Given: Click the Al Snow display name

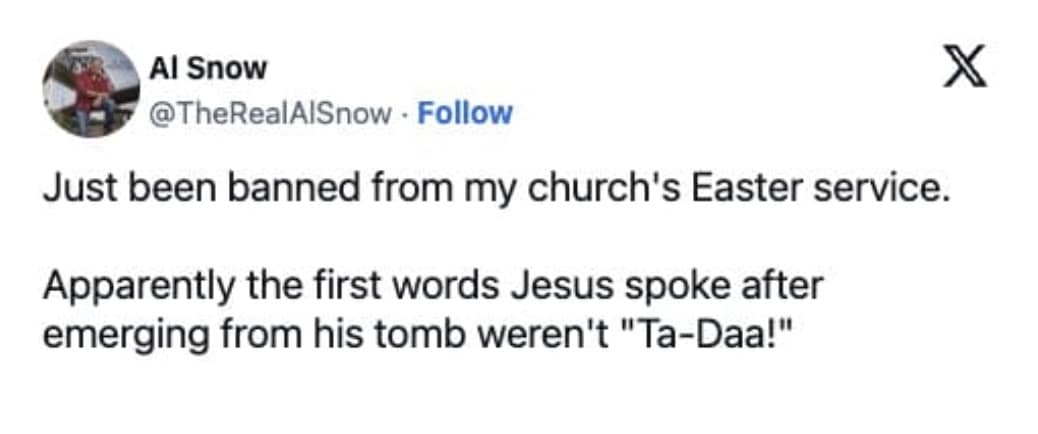Looking at the screenshot, I should pos(207,69).
